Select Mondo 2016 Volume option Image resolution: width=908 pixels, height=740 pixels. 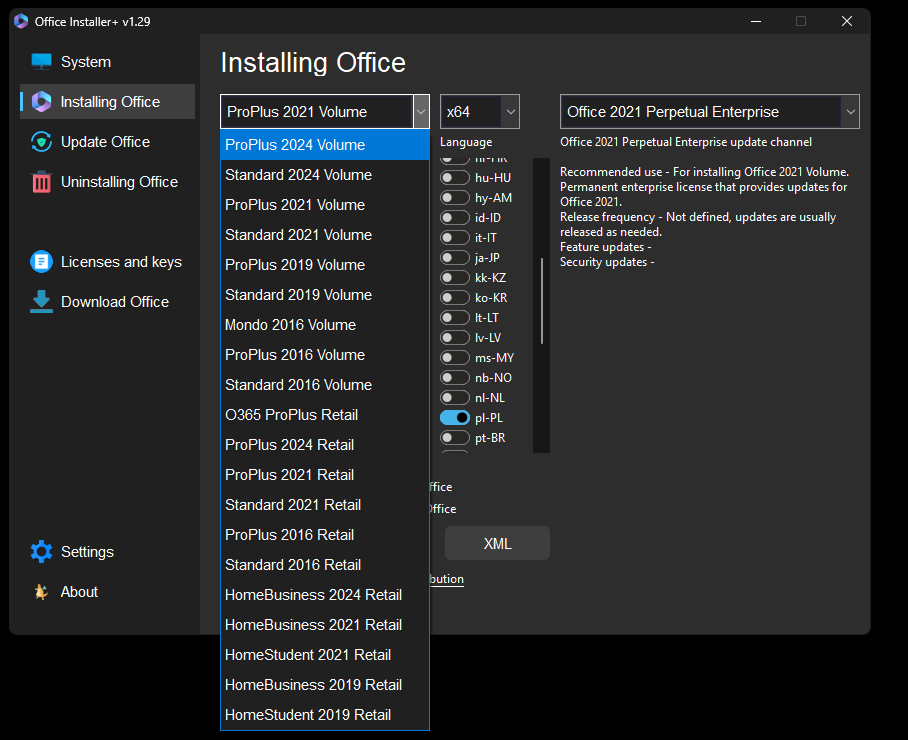click(325, 325)
